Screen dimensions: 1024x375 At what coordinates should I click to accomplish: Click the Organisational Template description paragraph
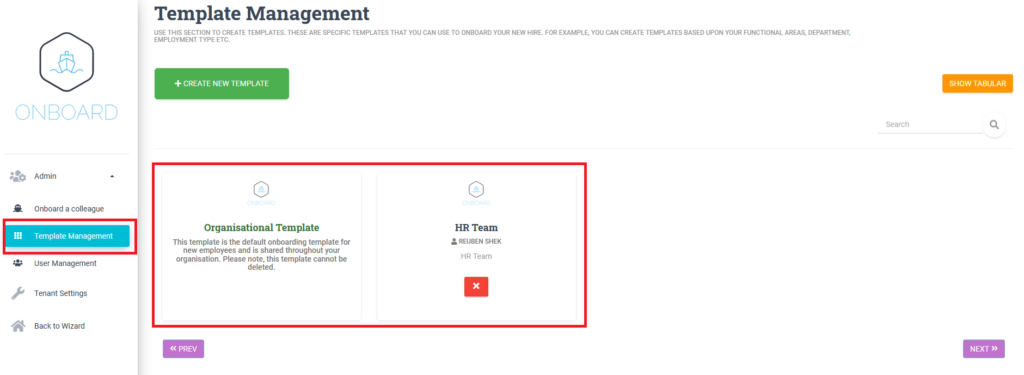(261, 255)
